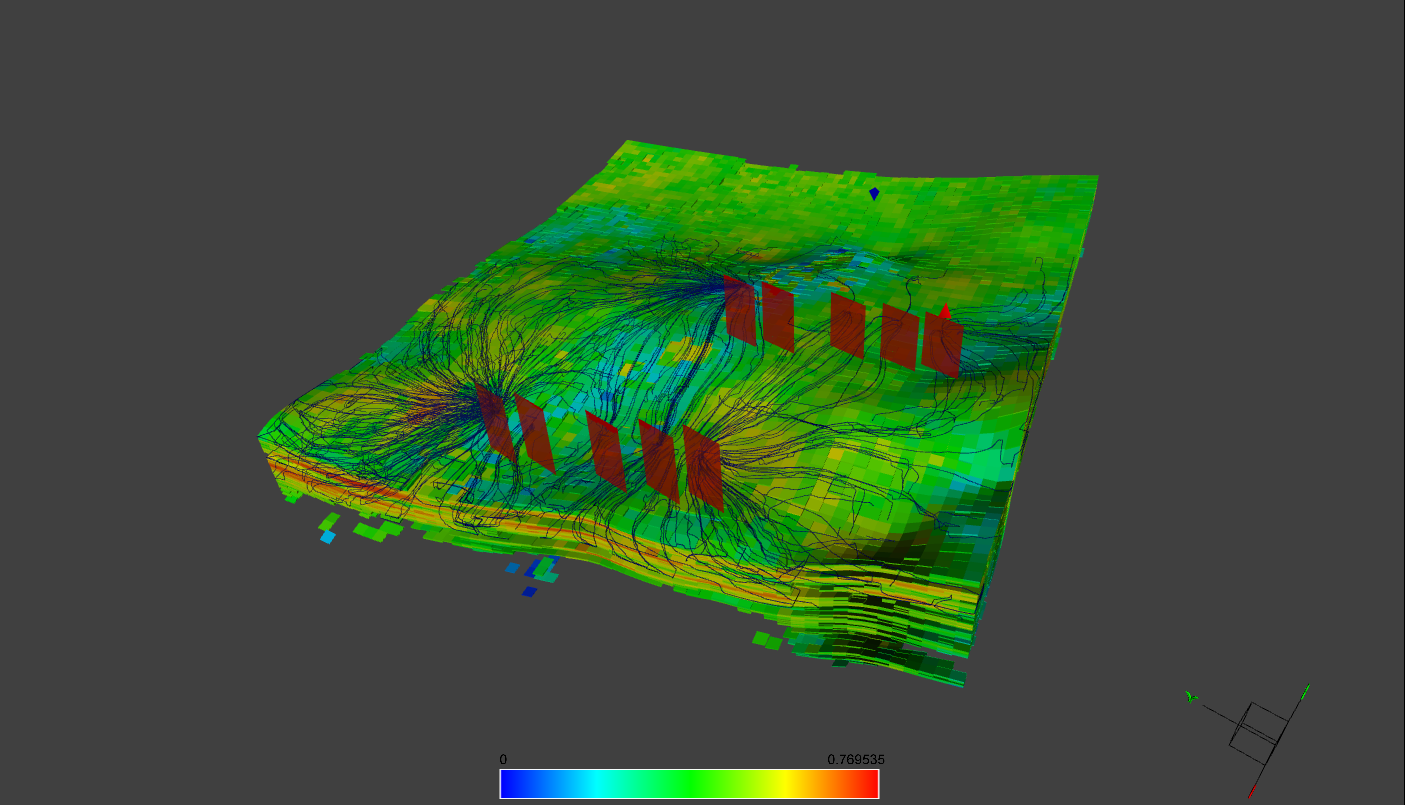
Task: Click the green Y axis label glyph
Action: [x=1191, y=696]
